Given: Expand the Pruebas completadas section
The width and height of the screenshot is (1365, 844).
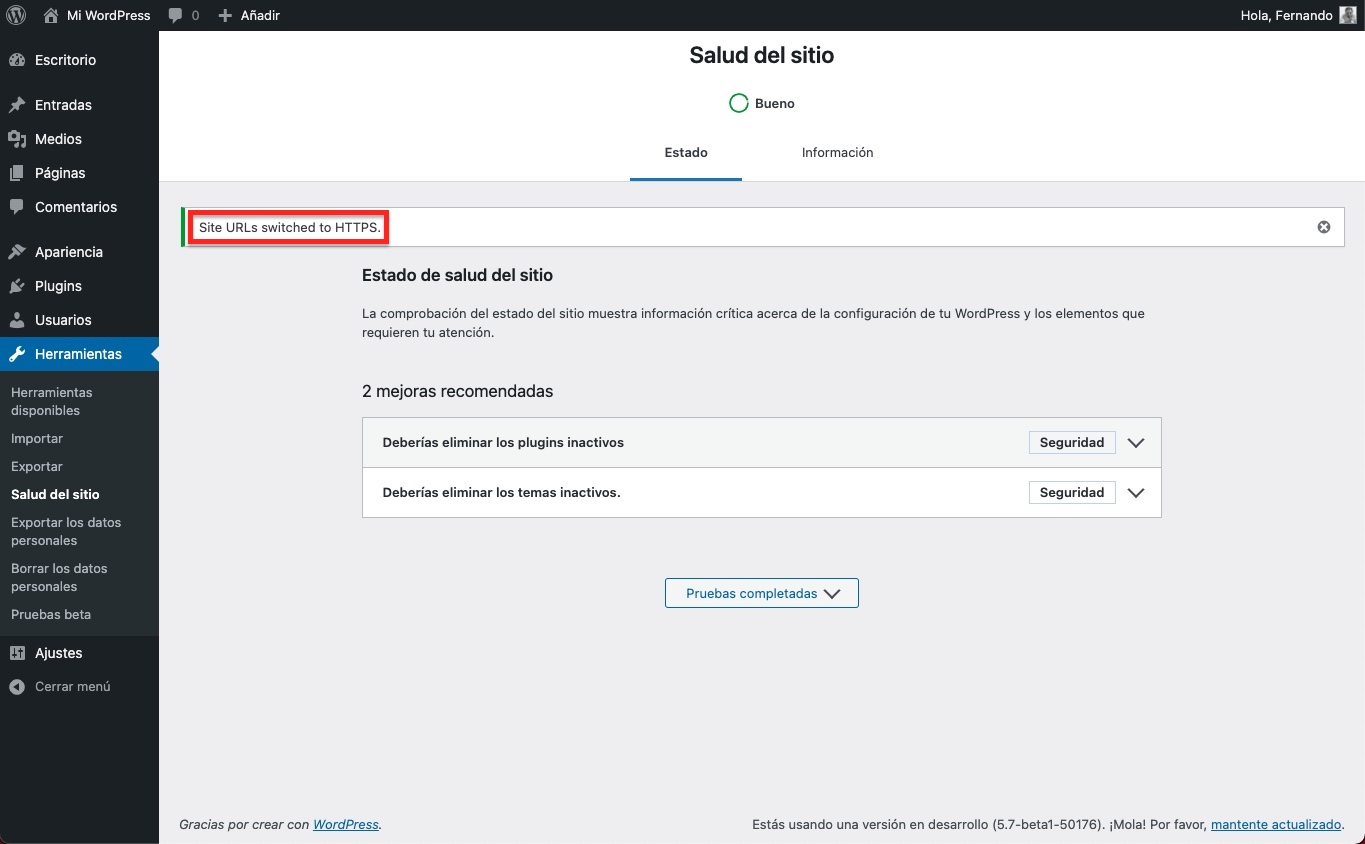Looking at the screenshot, I should click(x=761, y=593).
